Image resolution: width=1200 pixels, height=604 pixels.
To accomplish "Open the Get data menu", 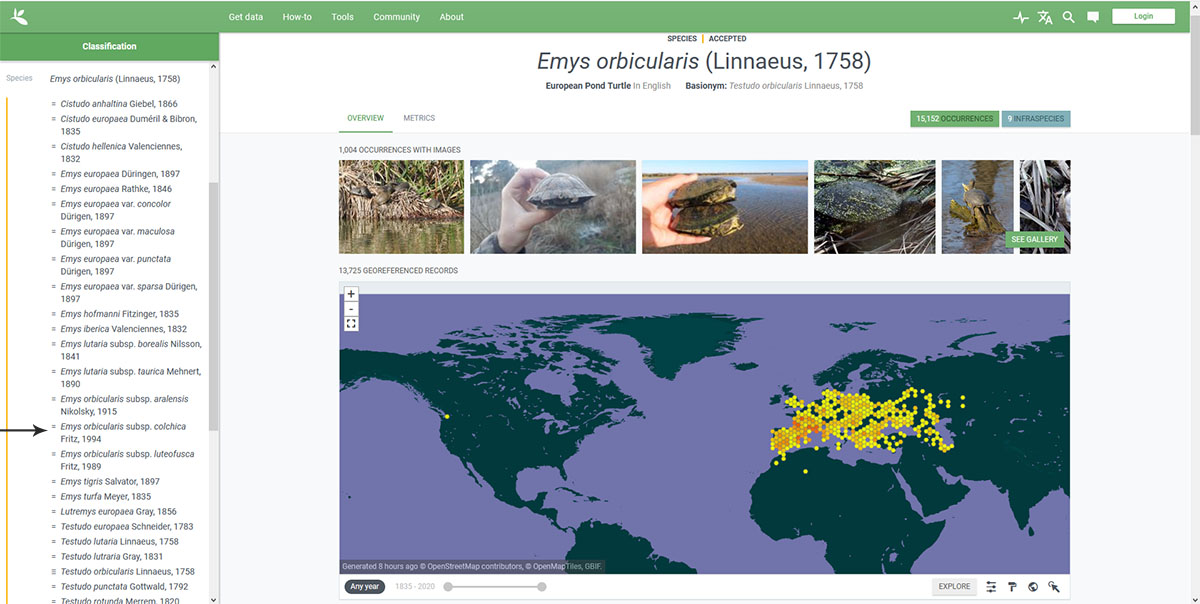I will (246, 17).
